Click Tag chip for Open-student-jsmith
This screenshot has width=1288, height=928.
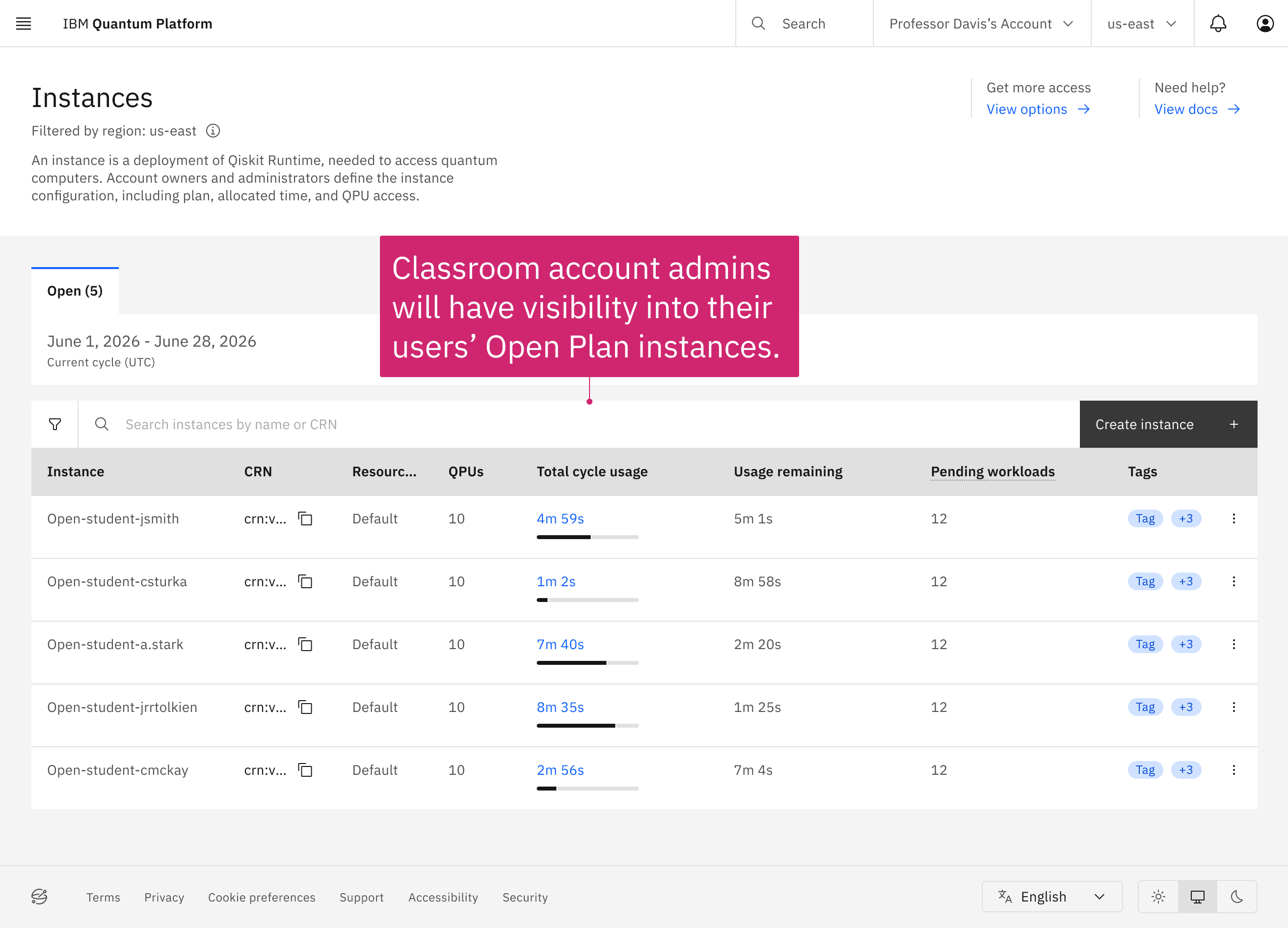(1145, 519)
